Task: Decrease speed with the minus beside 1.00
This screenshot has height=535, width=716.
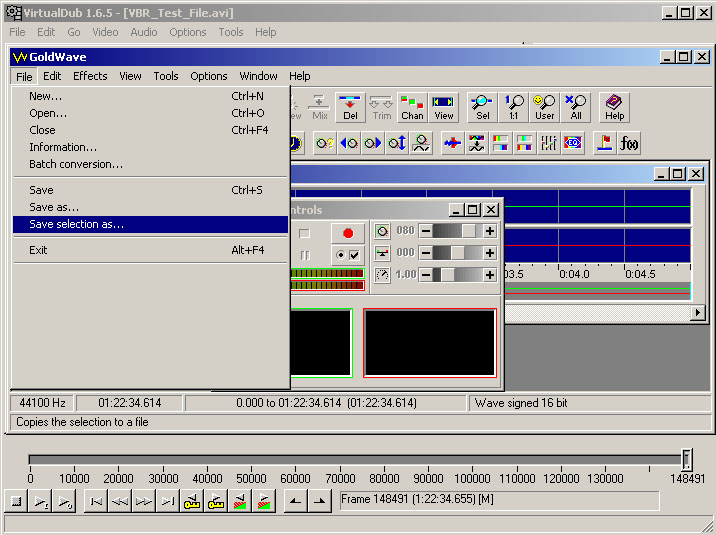Action: pos(426,275)
